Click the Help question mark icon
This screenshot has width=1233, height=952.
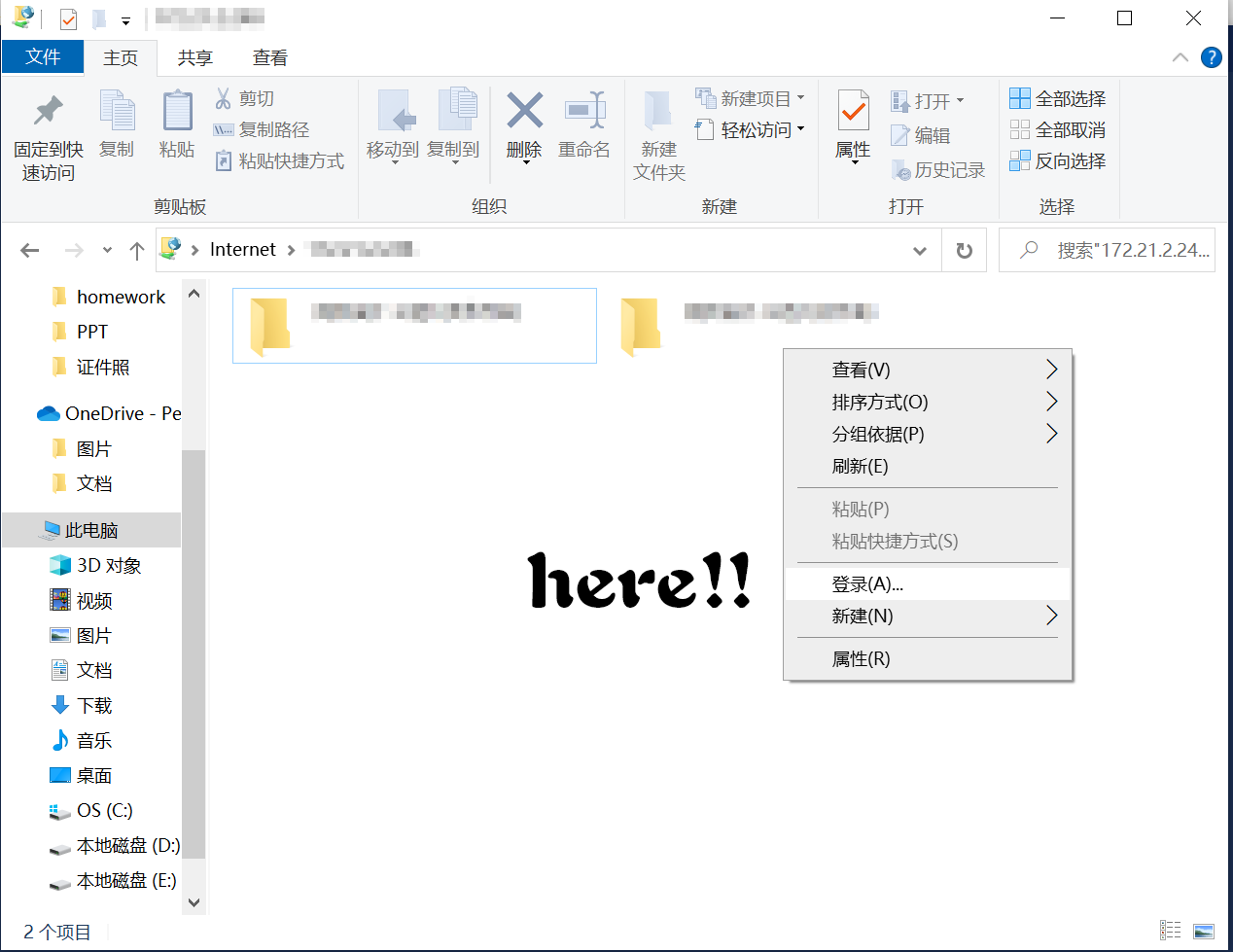[1212, 57]
